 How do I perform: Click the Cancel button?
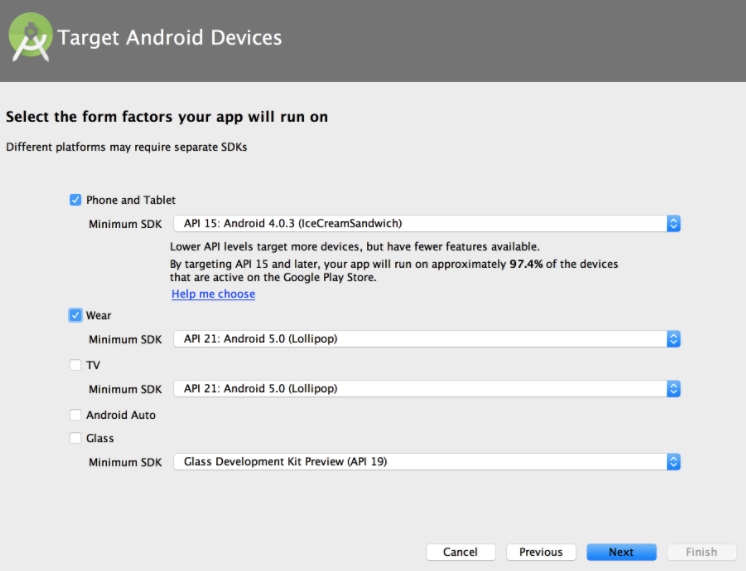[x=461, y=552]
